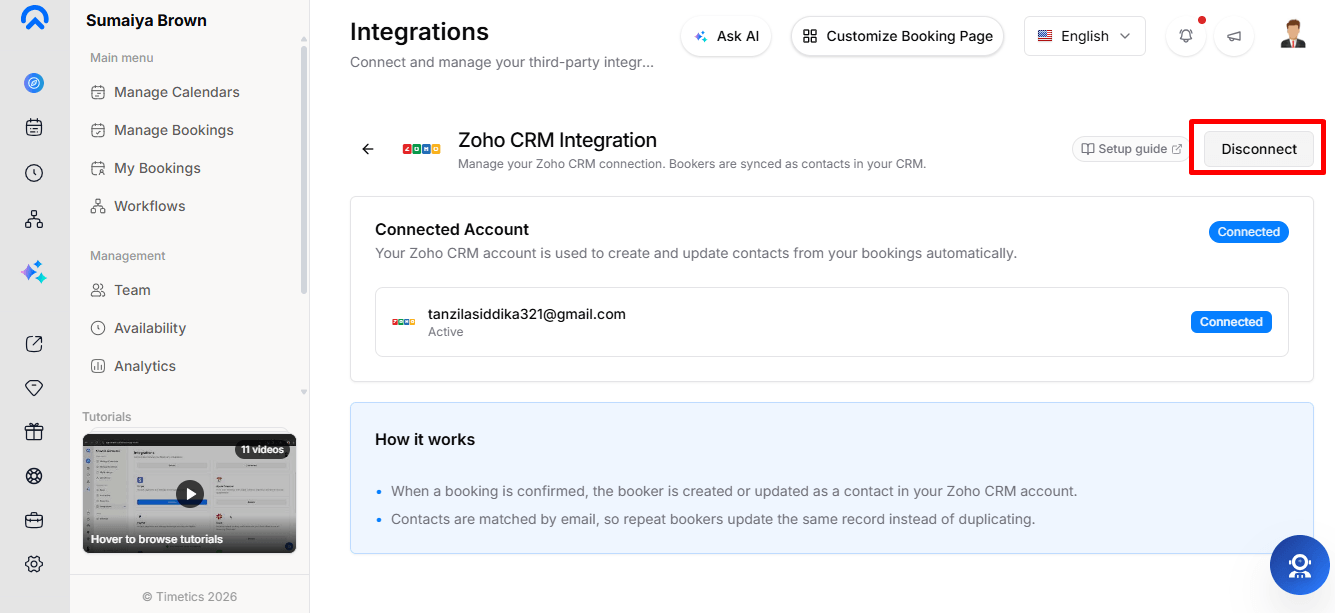Click the compass icon in left rail
1335x613 pixels.
[34, 83]
